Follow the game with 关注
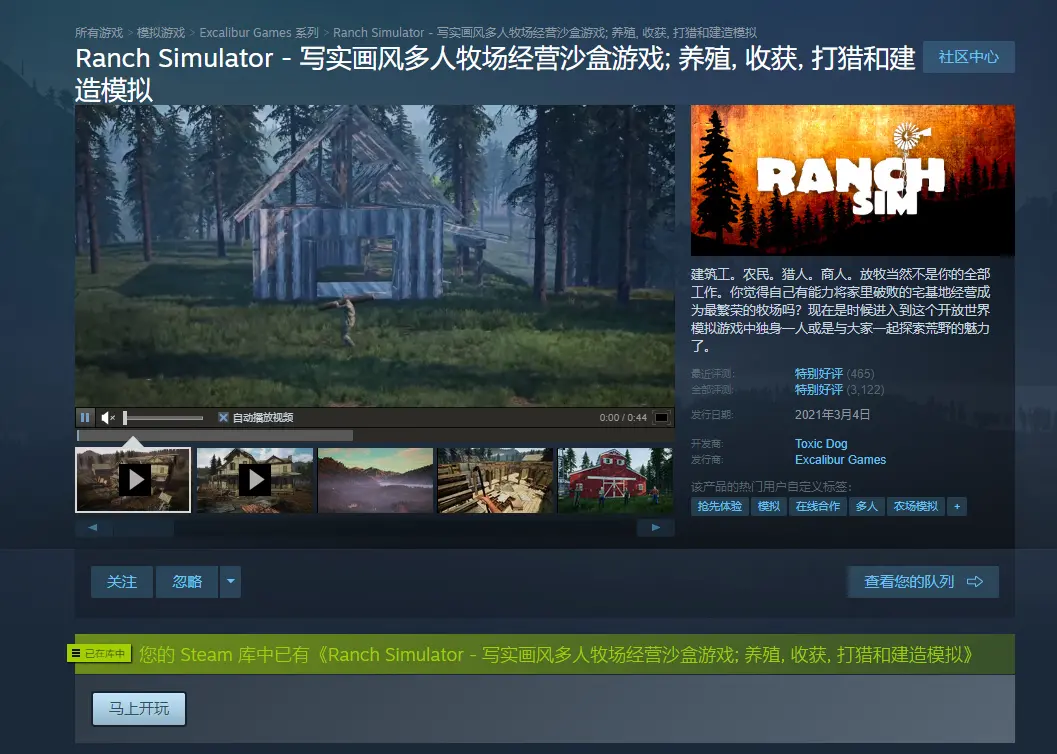 click(122, 582)
